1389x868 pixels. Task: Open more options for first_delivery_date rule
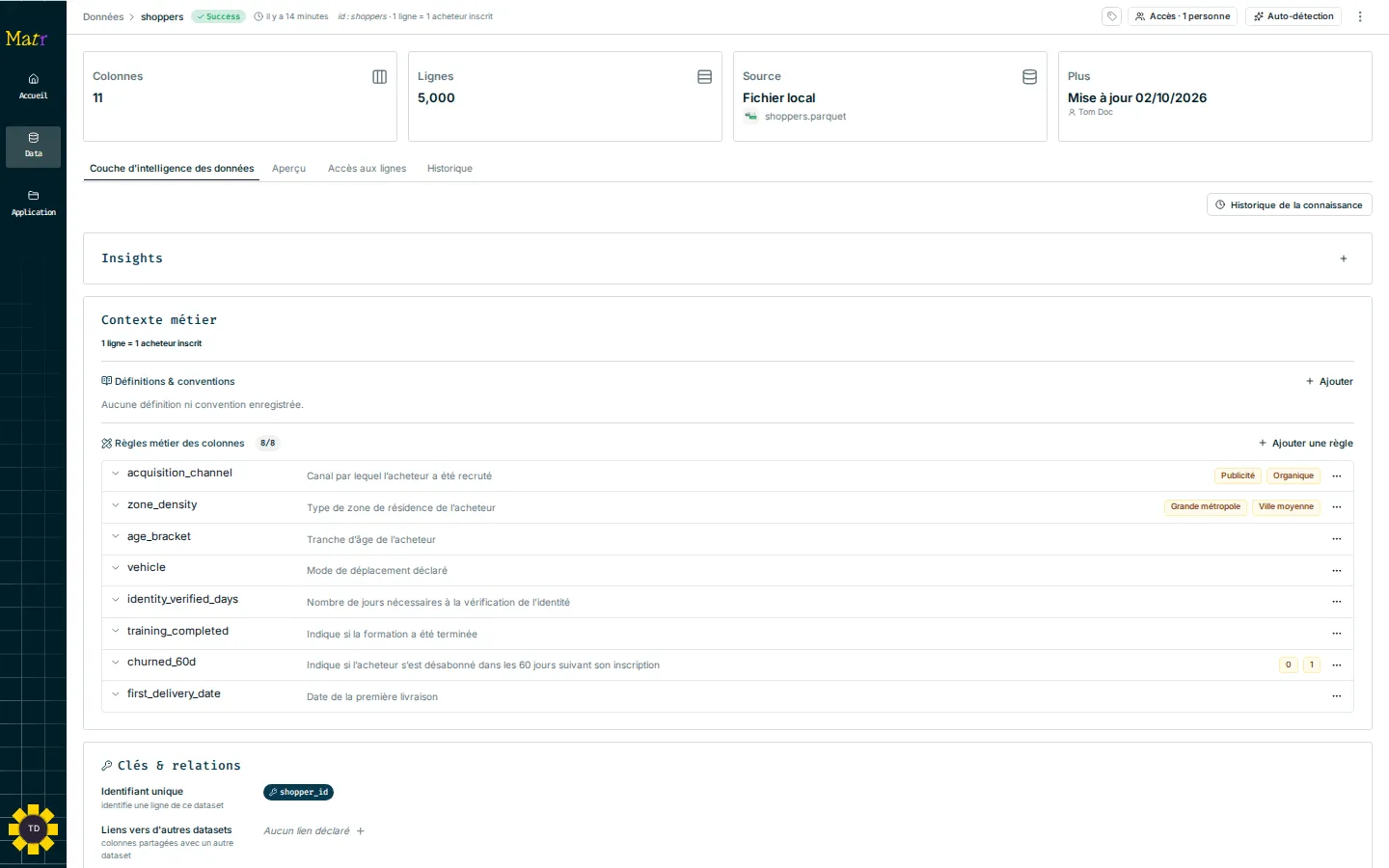tap(1337, 696)
